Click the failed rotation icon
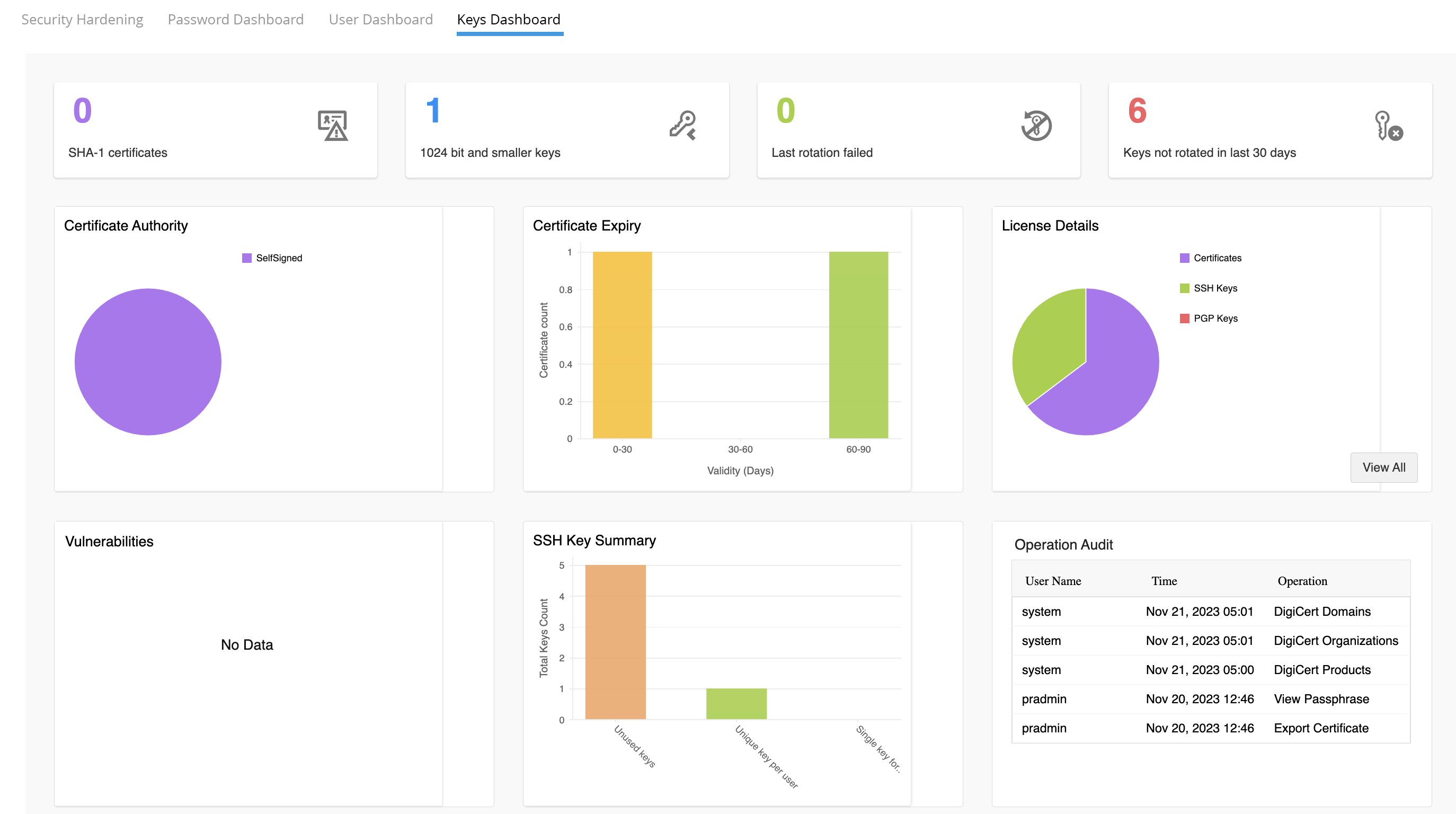This screenshot has height=814, width=1456. point(1036,127)
